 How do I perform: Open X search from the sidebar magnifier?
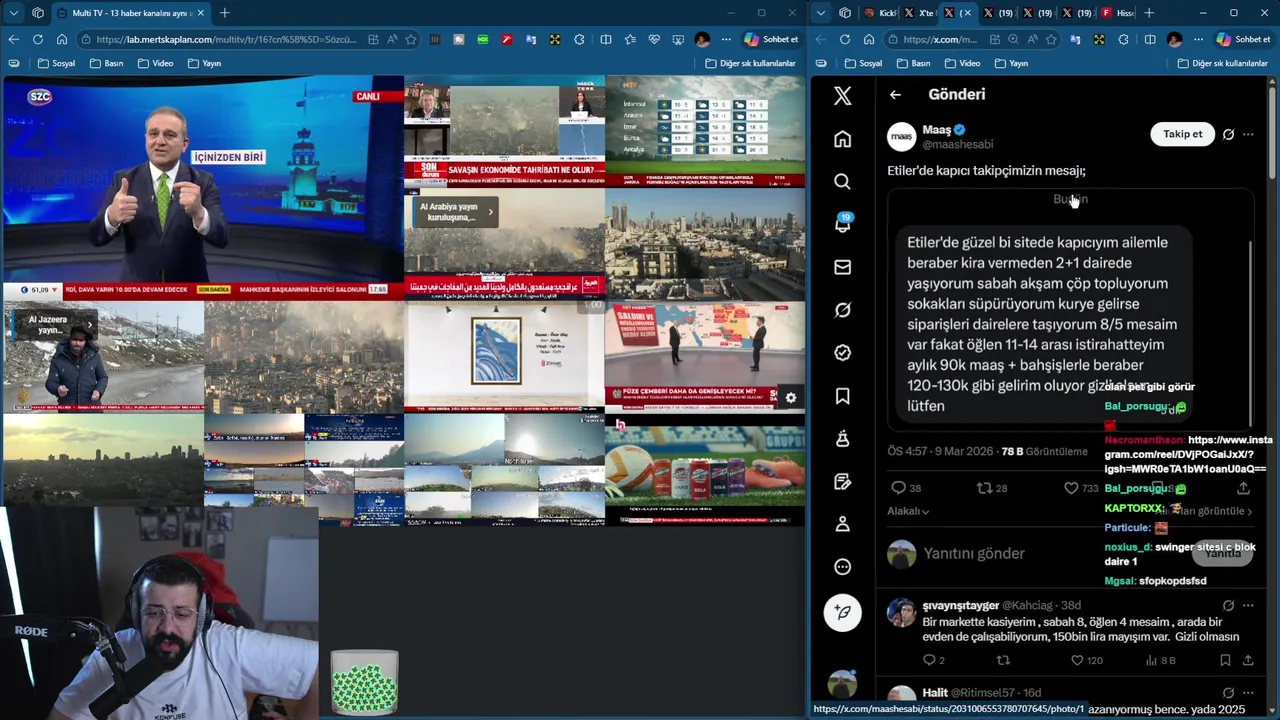842,181
